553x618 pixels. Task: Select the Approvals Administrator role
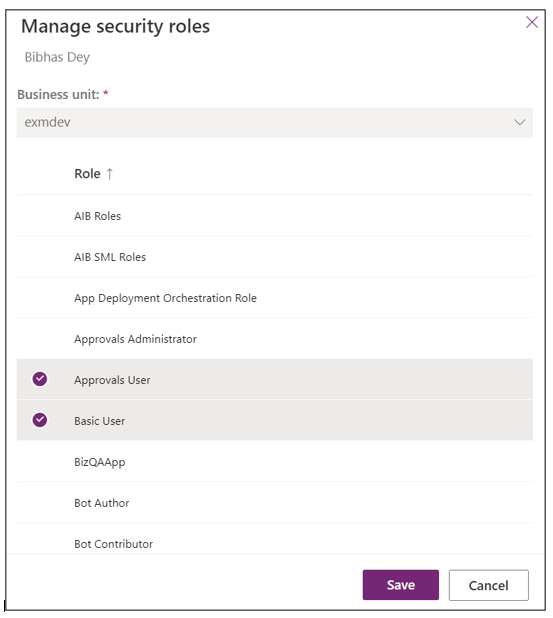274,339
